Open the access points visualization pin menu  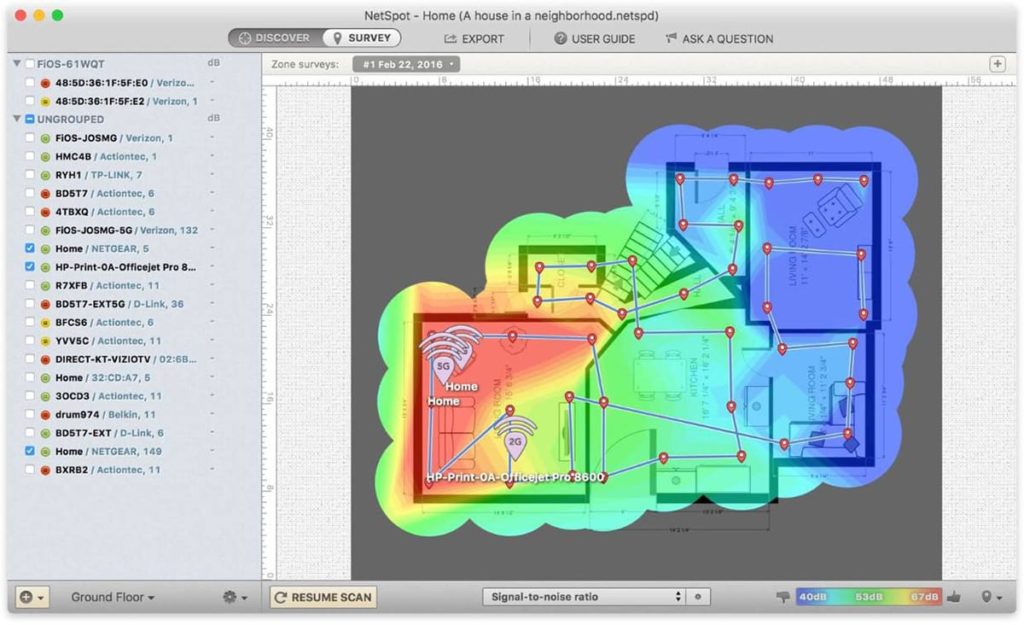click(990, 596)
